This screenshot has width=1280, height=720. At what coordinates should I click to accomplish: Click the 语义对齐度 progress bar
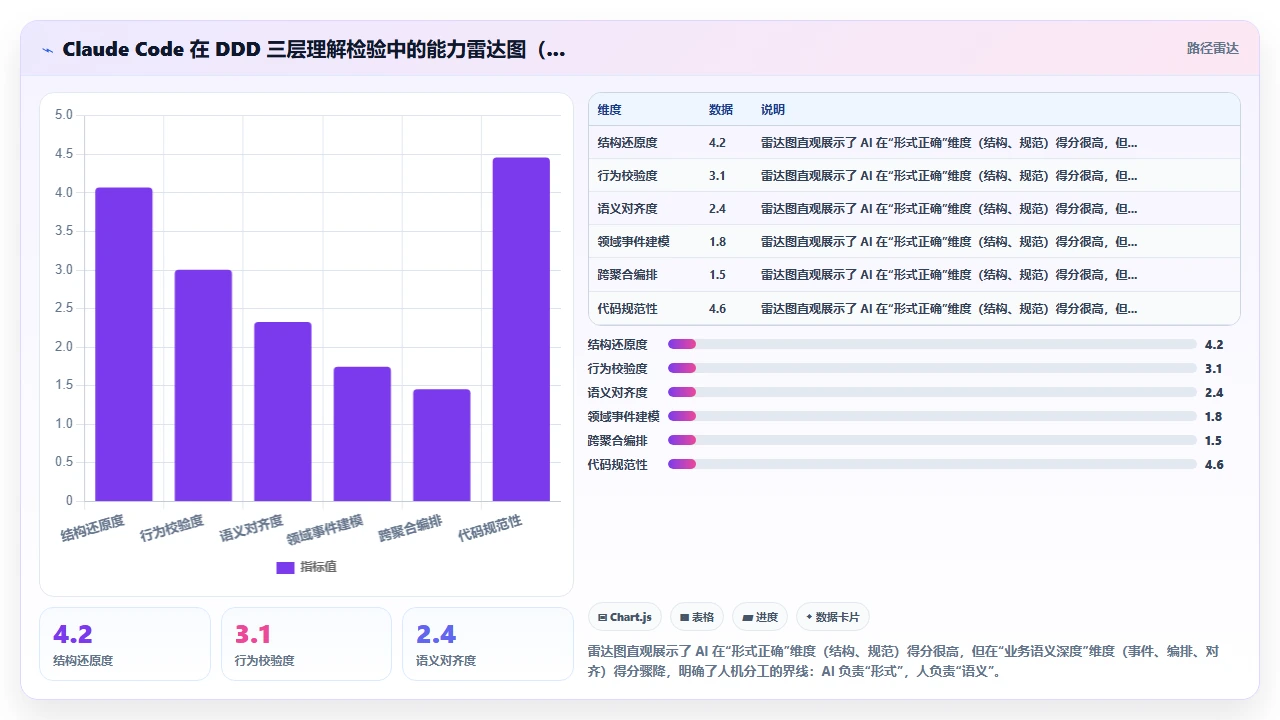(932, 392)
